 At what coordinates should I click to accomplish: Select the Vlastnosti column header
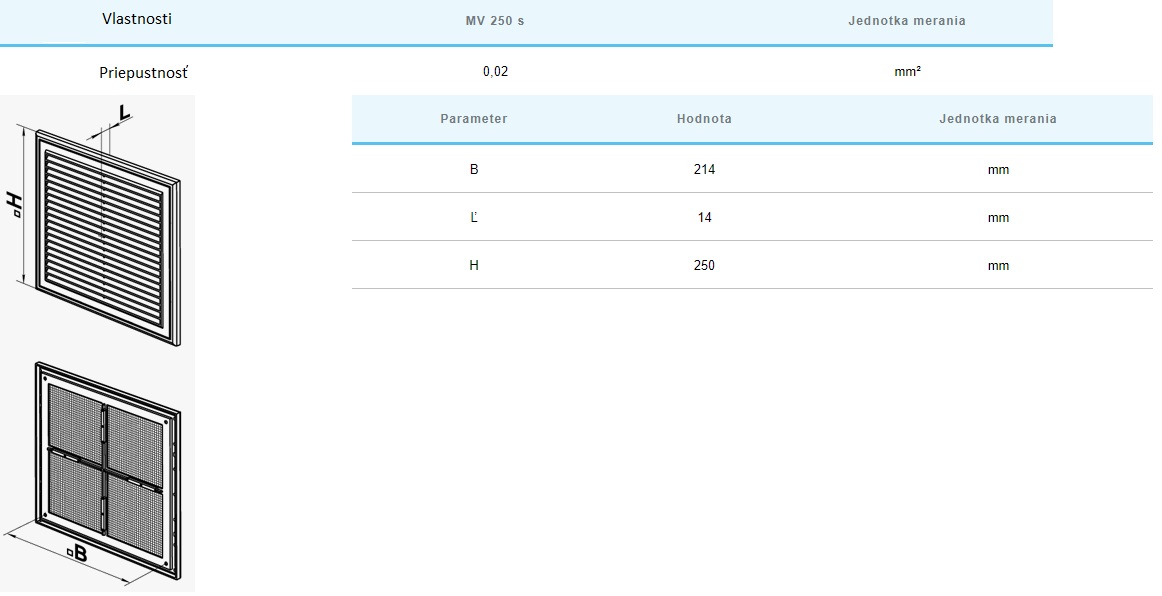tap(136, 19)
